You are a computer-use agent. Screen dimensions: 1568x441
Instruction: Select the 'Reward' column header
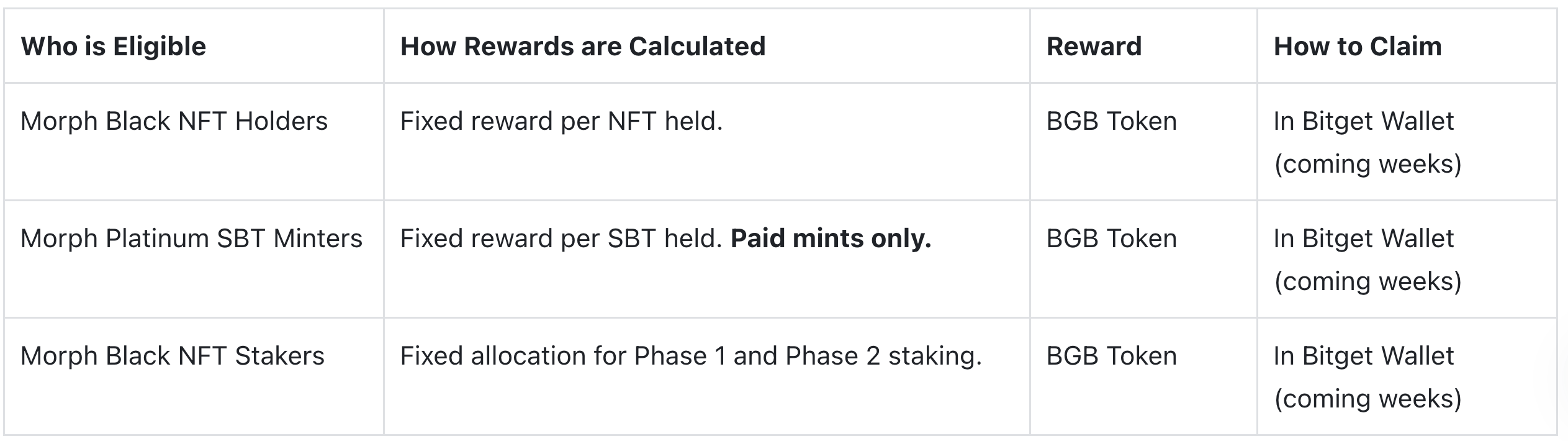coord(1094,47)
